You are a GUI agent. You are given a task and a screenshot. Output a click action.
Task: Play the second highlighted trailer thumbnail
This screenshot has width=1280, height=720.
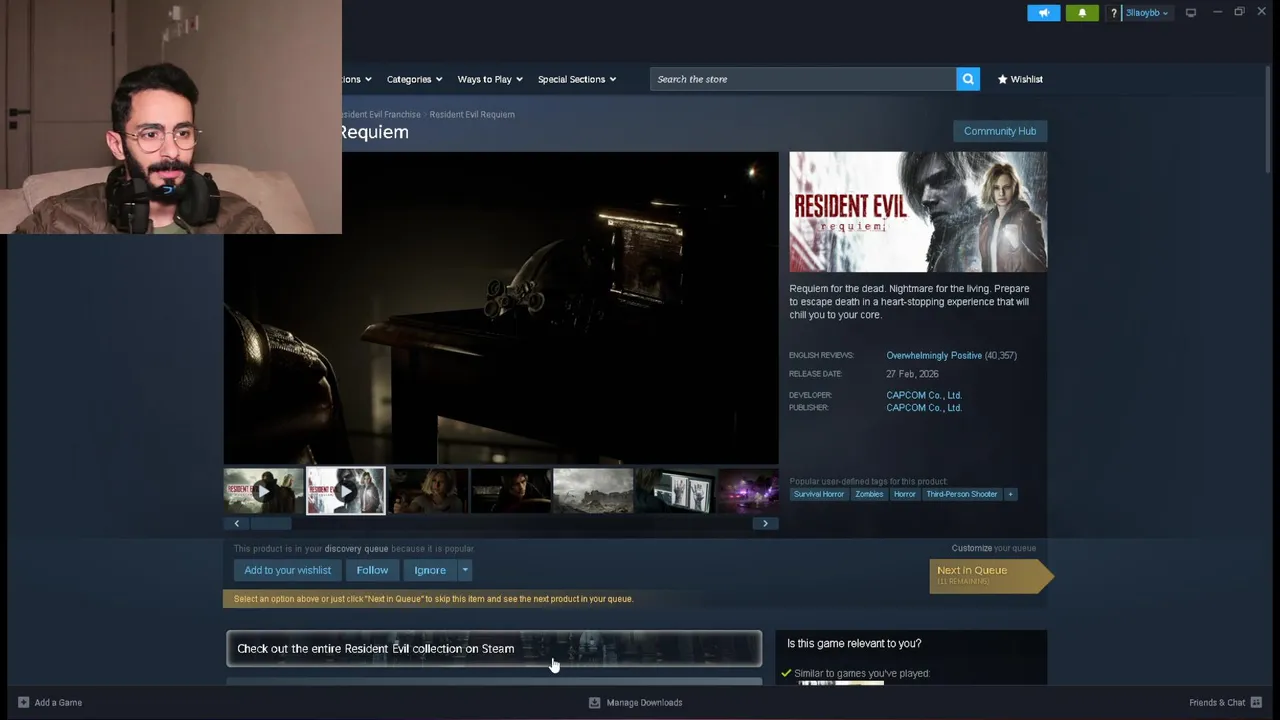tap(346, 491)
